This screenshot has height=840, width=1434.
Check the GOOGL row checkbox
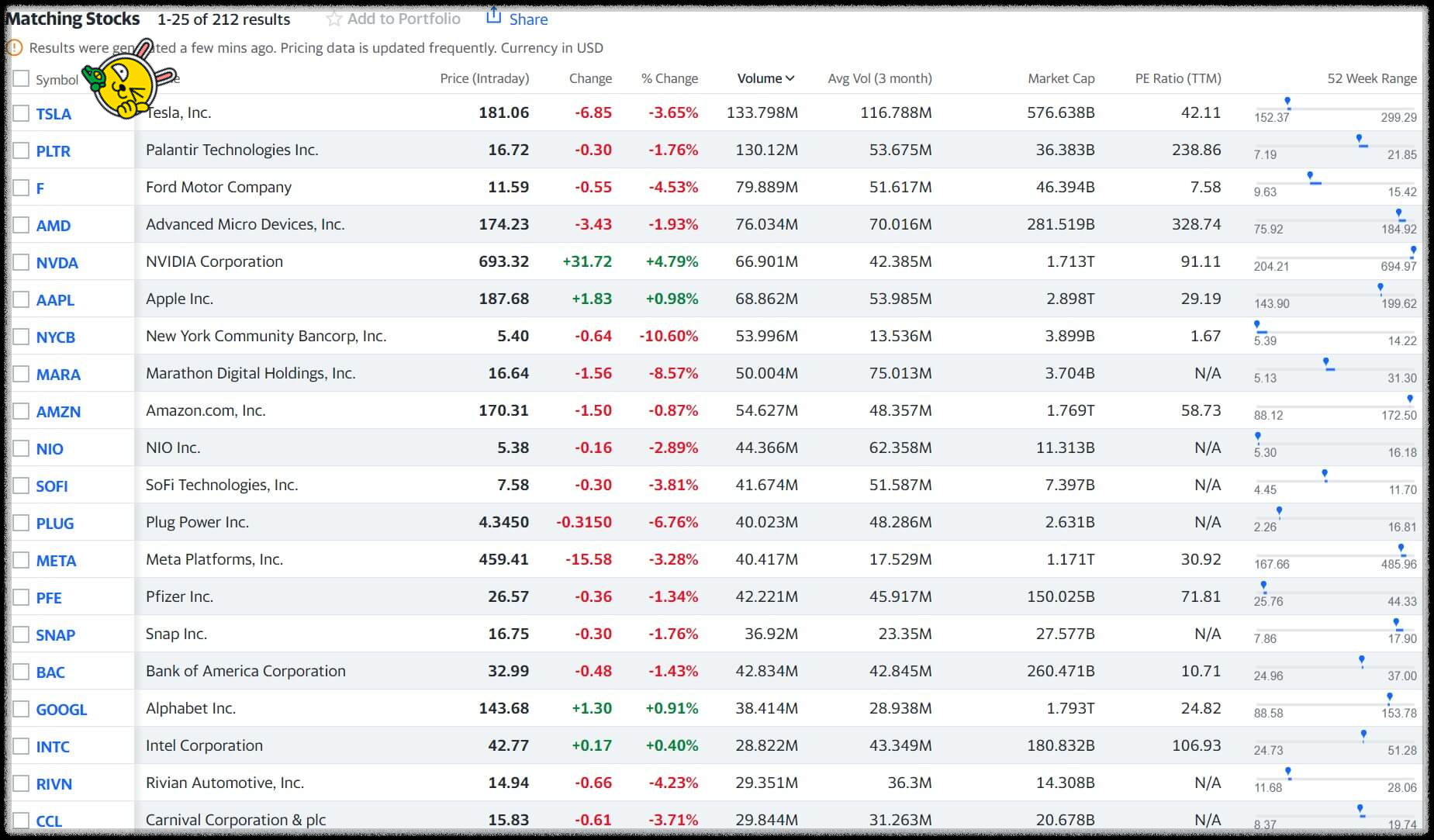pyautogui.click(x=22, y=709)
